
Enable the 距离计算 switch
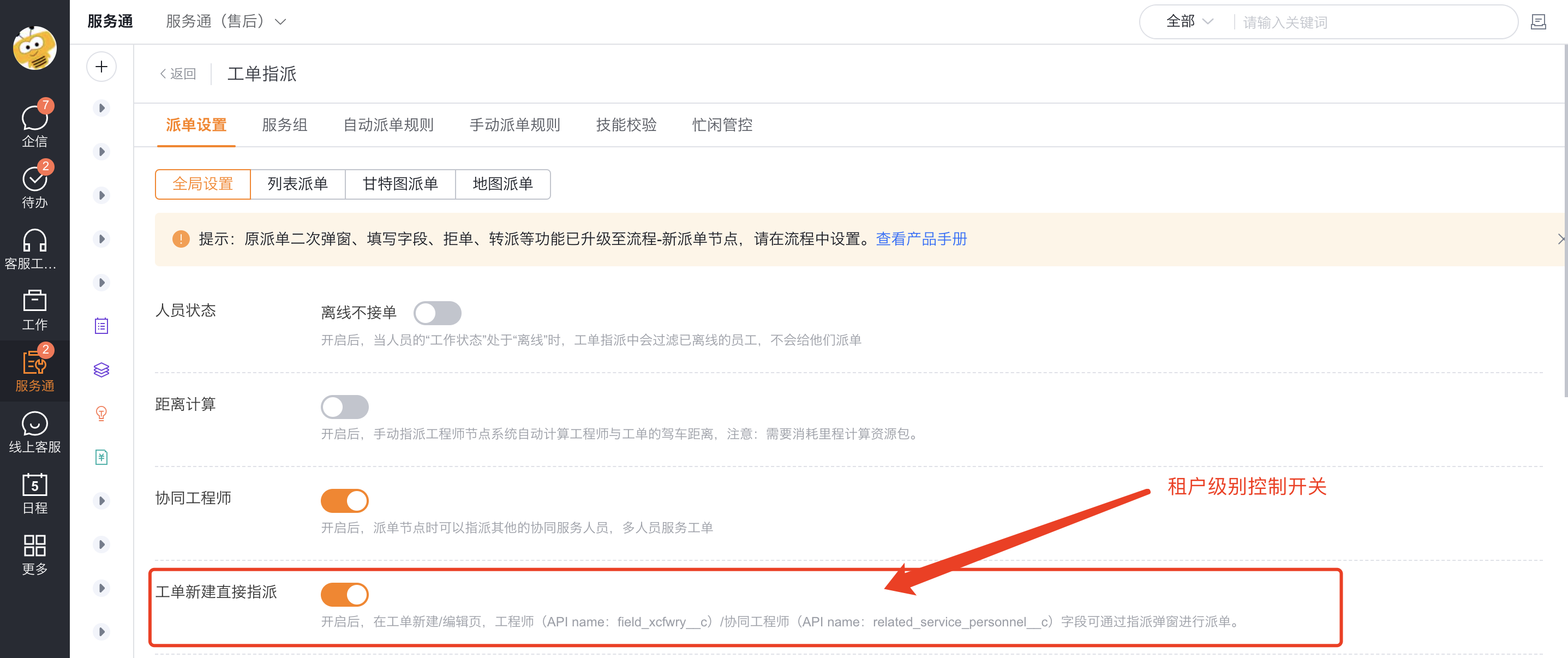(344, 406)
